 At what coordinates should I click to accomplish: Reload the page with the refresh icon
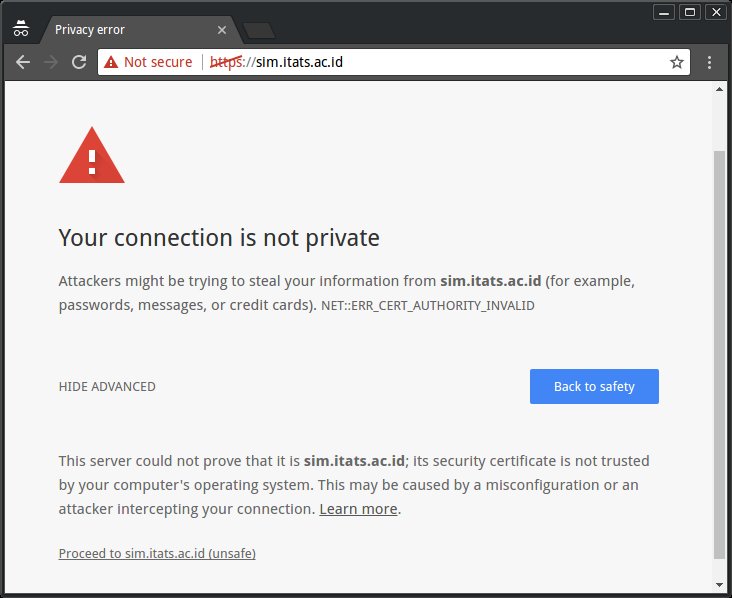[79, 62]
